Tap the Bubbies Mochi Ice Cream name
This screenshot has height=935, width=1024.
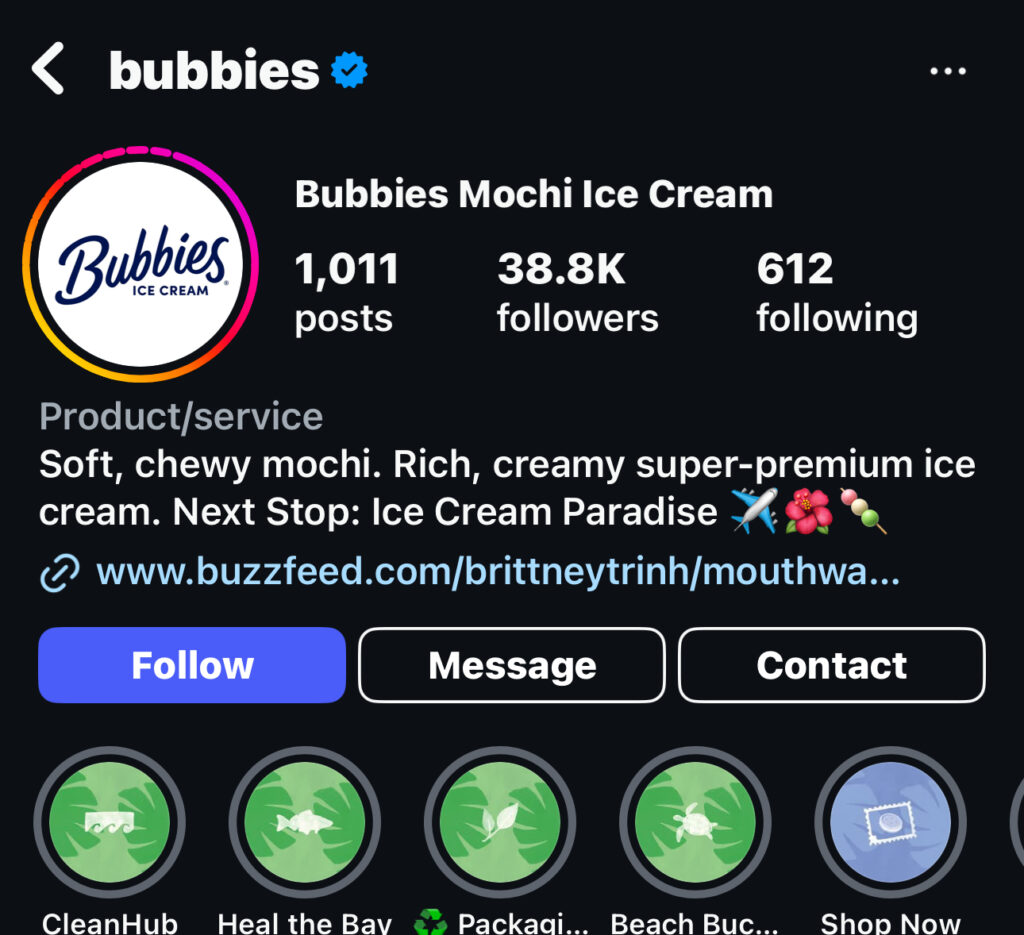(x=534, y=194)
